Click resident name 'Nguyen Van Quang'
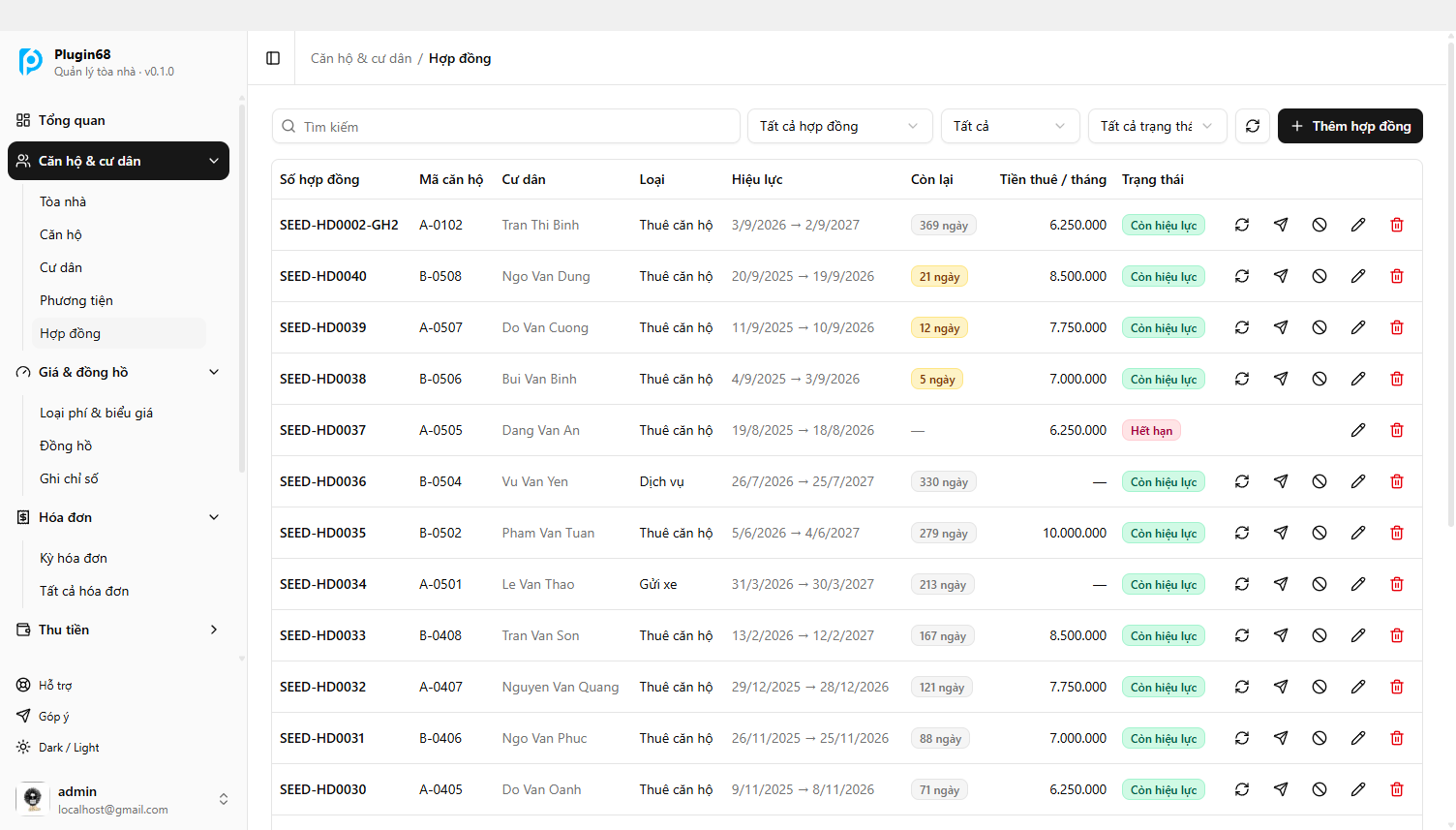Image resolution: width=1456 pixels, height=830 pixels. coord(561,687)
